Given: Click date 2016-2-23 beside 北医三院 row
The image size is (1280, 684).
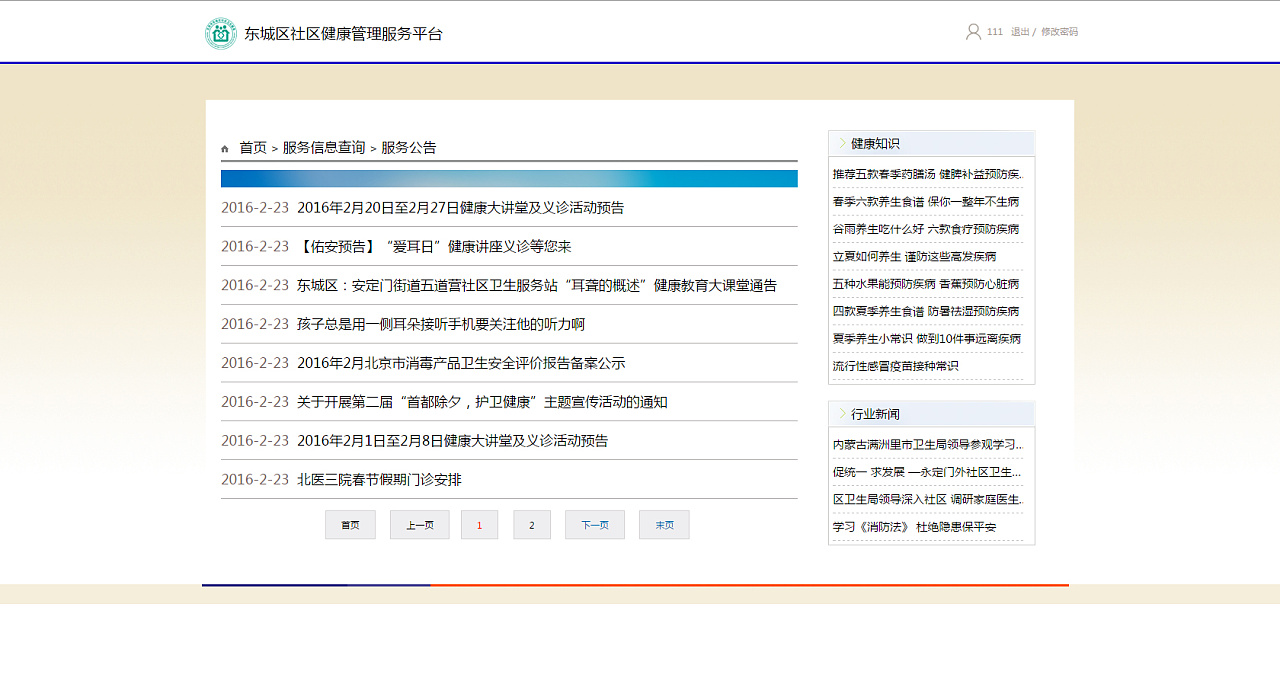Looking at the screenshot, I should [x=255, y=480].
